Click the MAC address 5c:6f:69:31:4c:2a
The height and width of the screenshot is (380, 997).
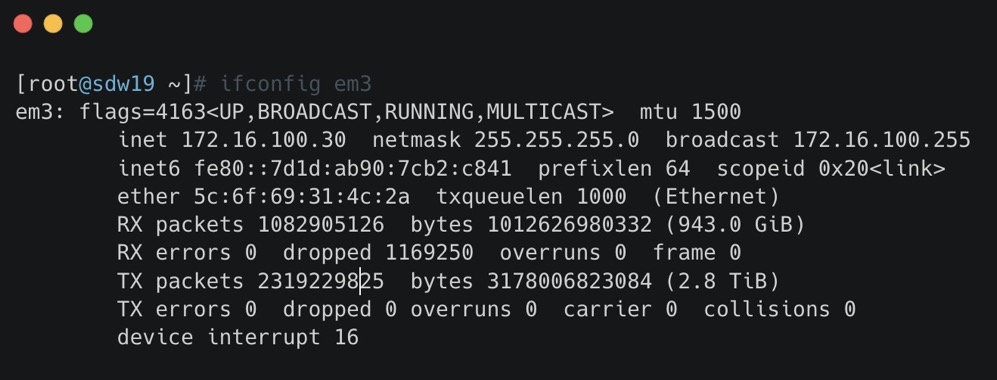point(302,196)
